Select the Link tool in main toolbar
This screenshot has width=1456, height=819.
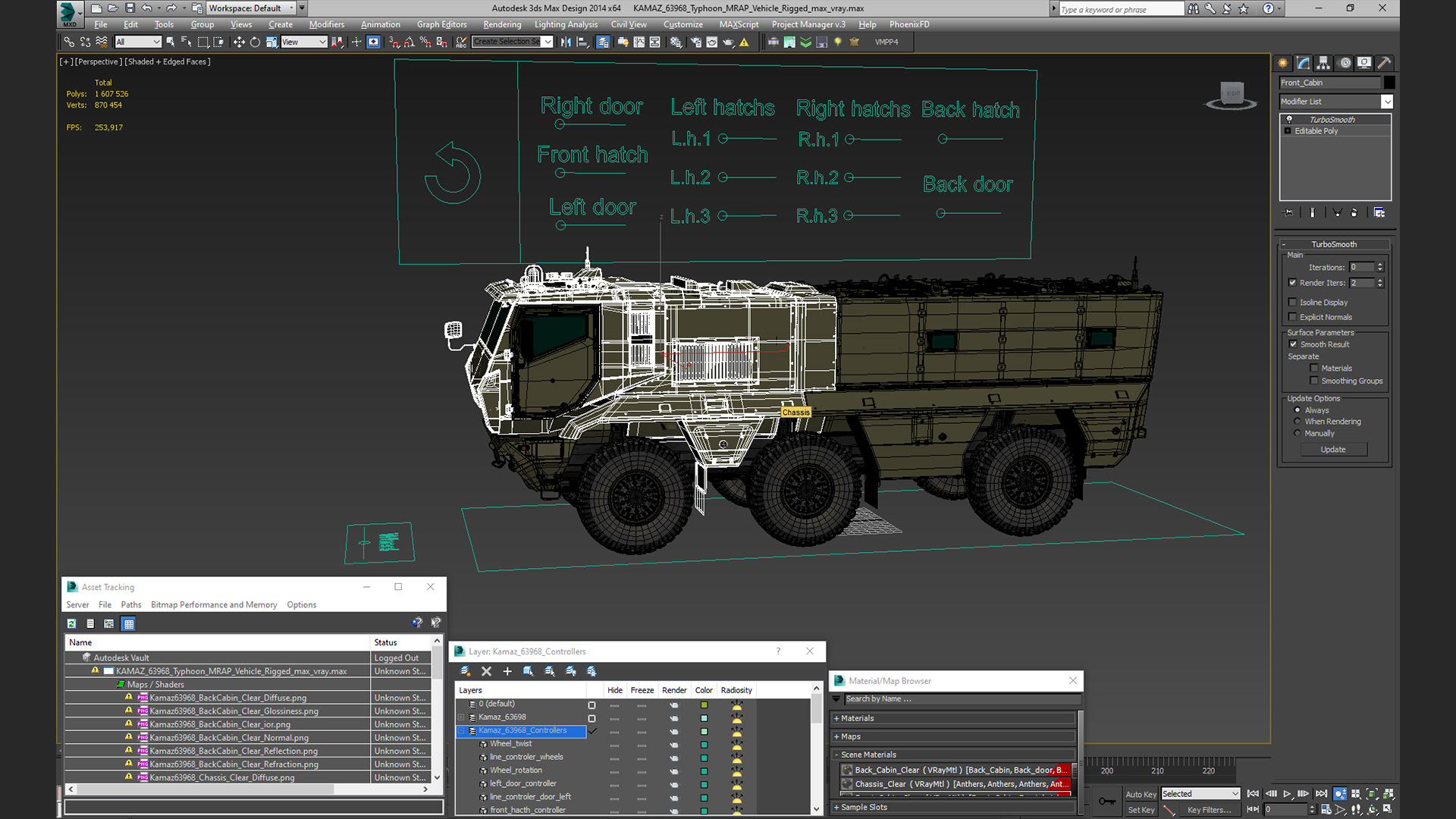(x=69, y=42)
